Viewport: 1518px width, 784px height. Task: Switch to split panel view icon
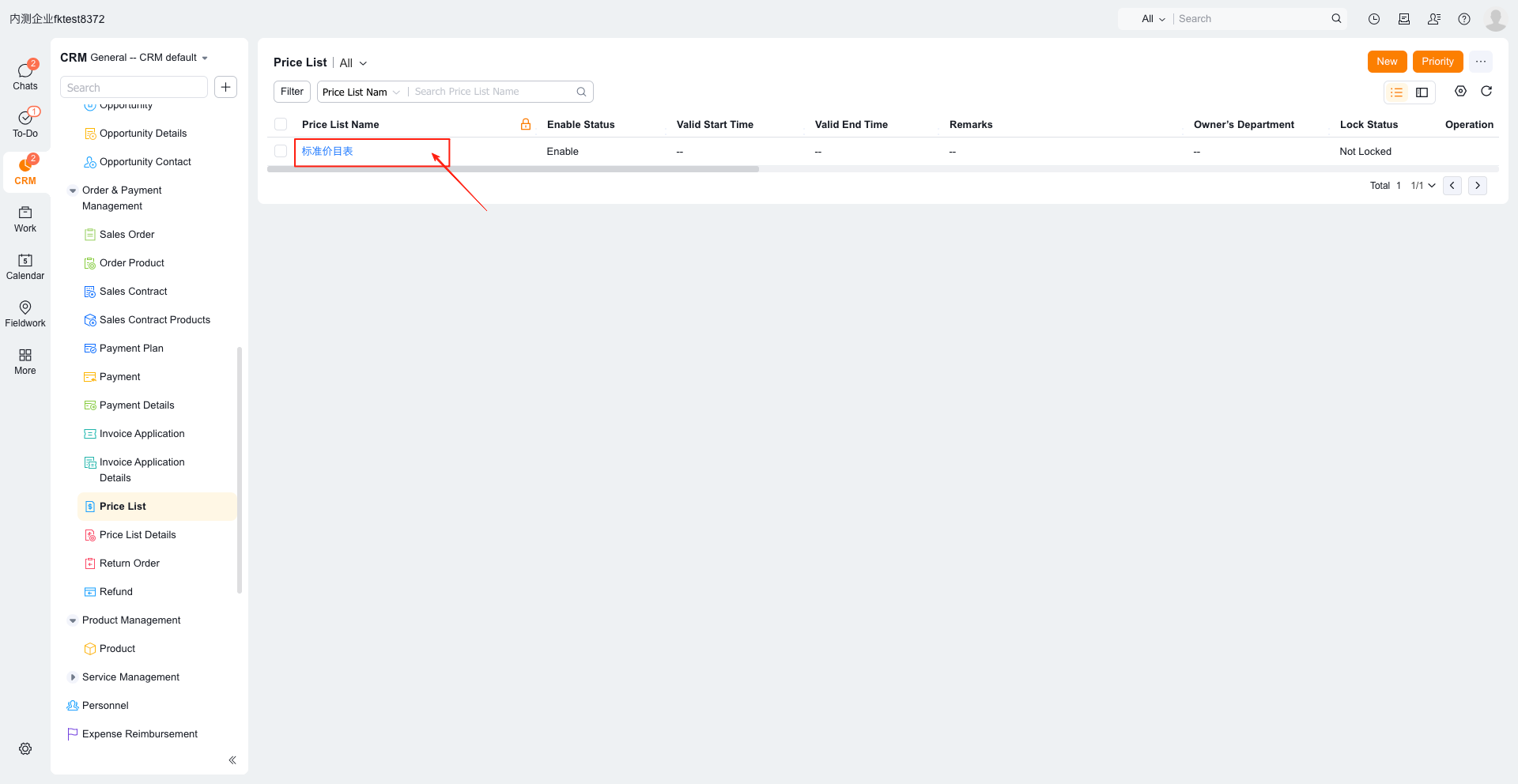click(x=1422, y=92)
